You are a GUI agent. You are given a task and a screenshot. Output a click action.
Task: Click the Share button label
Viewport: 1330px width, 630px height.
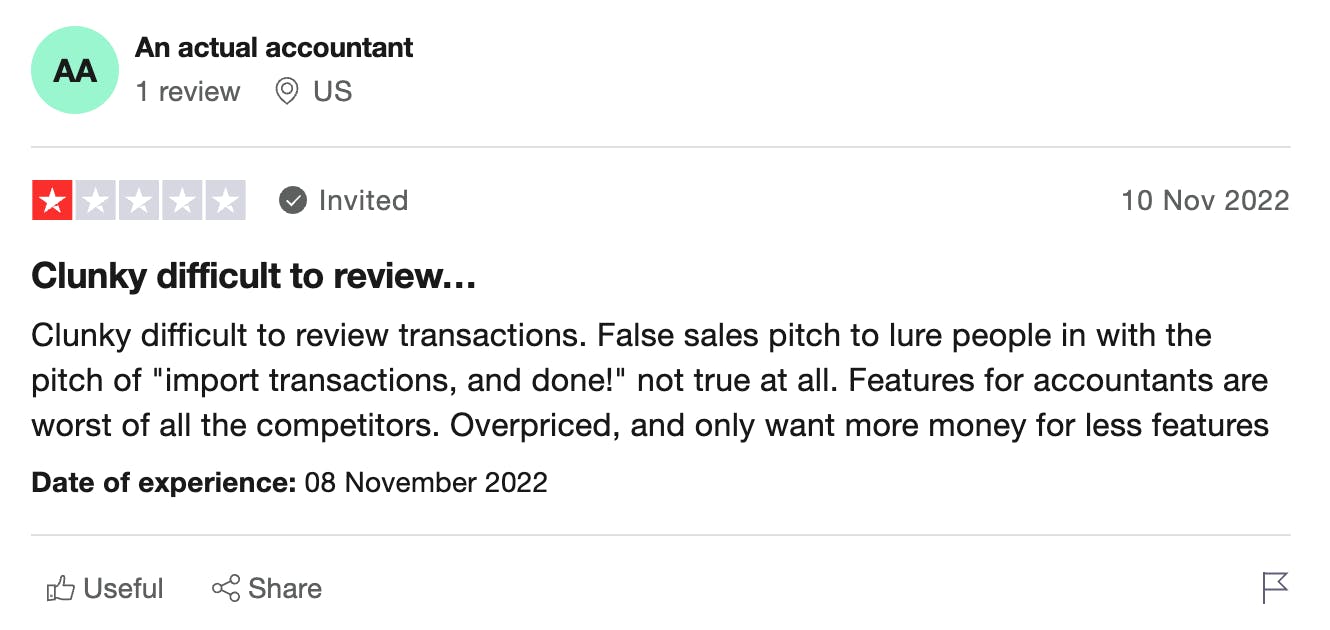[x=285, y=589]
